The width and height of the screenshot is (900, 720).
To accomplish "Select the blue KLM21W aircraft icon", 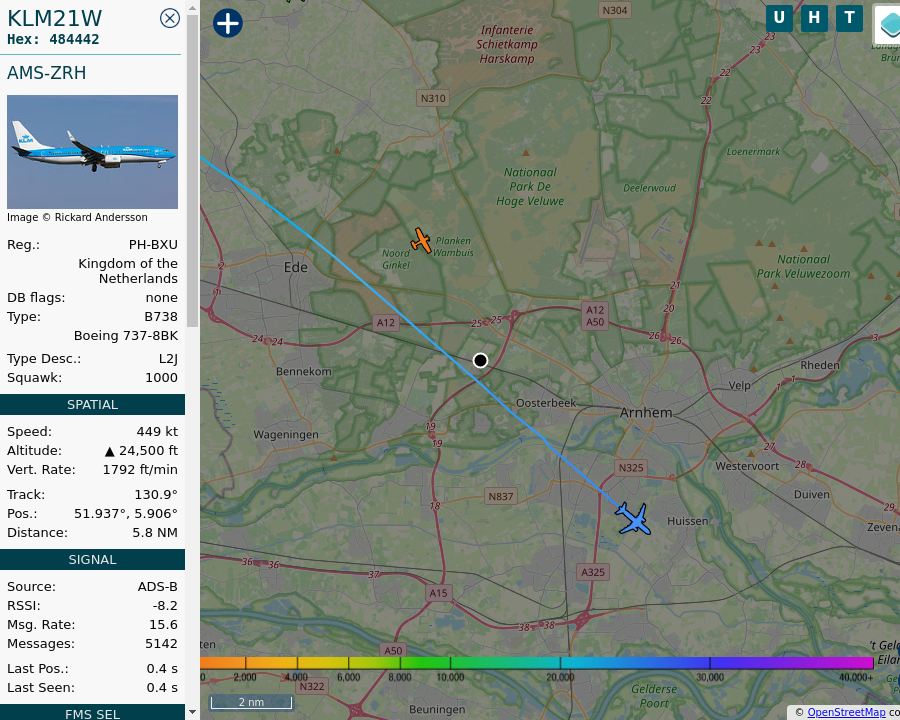I will (634, 519).
